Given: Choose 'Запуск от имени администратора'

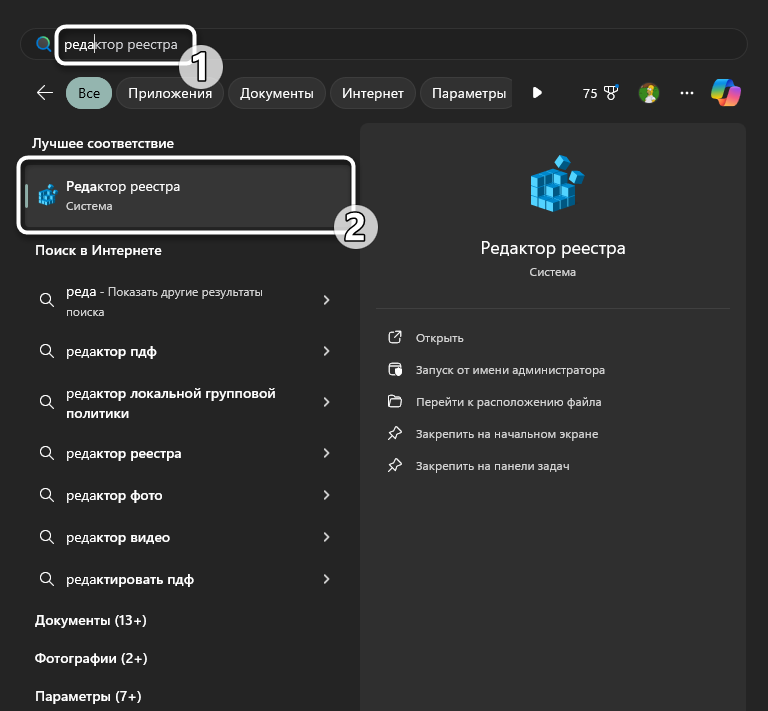Looking at the screenshot, I should (510, 370).
